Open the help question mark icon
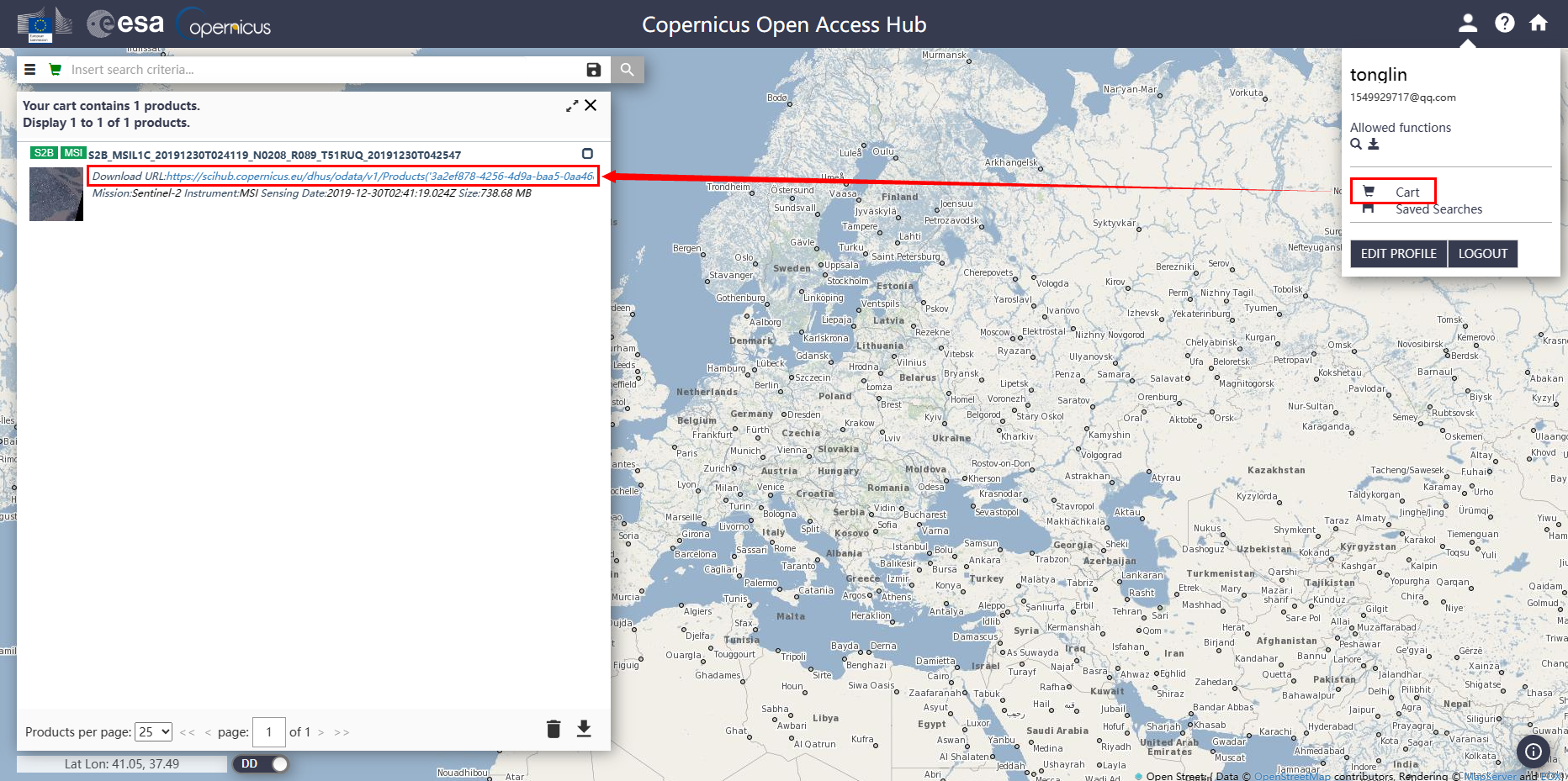Viewport: 1568px width, 781px height. tap(1505, 23)
